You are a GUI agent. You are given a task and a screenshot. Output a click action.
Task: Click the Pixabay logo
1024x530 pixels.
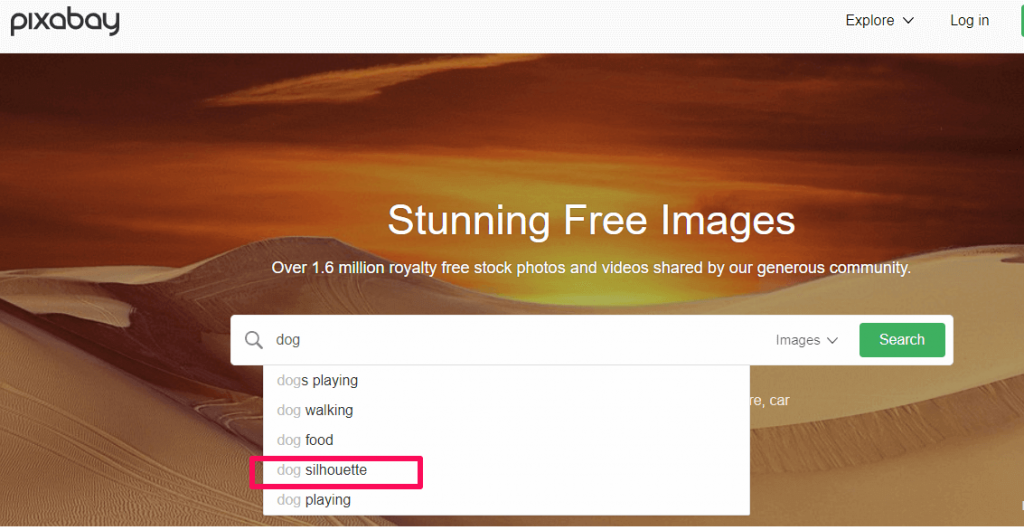[65, 20]
